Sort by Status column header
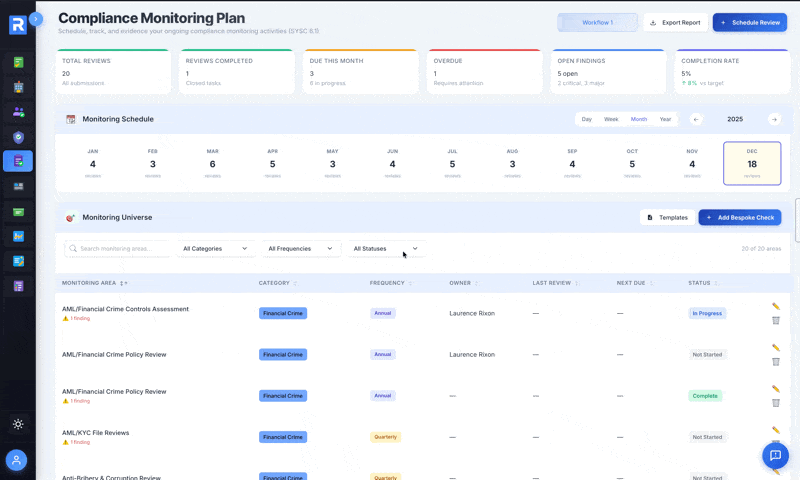The width and height of the screenshot is (800, 480). (703, 283)
